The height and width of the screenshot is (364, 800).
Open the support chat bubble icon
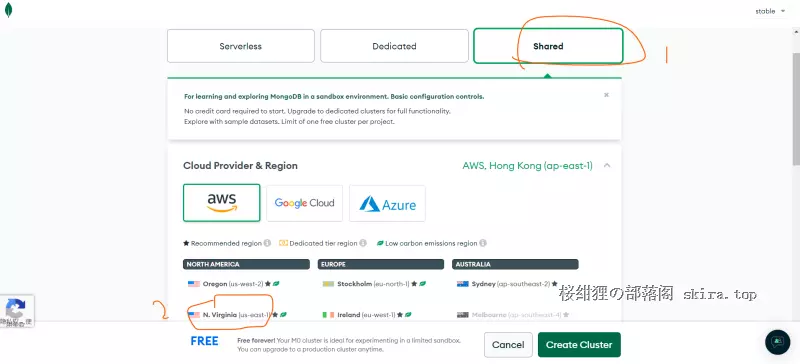(x=778, y=342)
